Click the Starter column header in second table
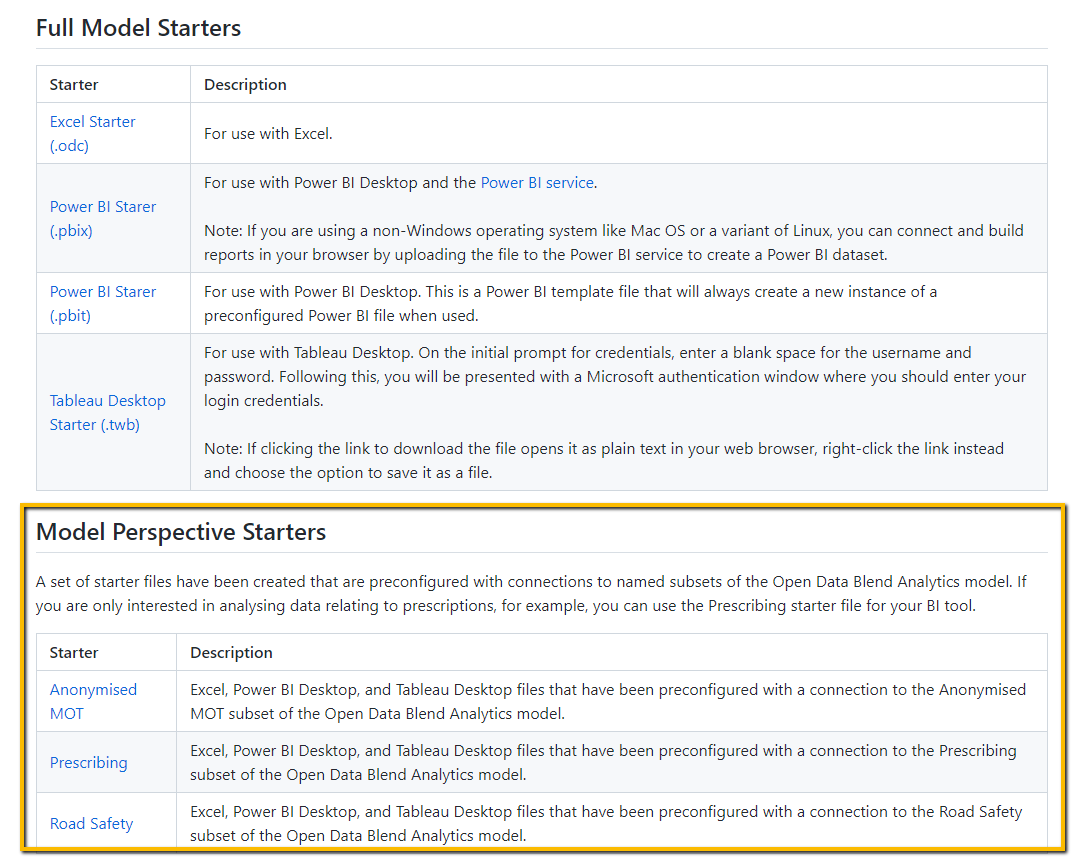The width and height of the screenshot is (1079, 857). (x=74, y=653)
